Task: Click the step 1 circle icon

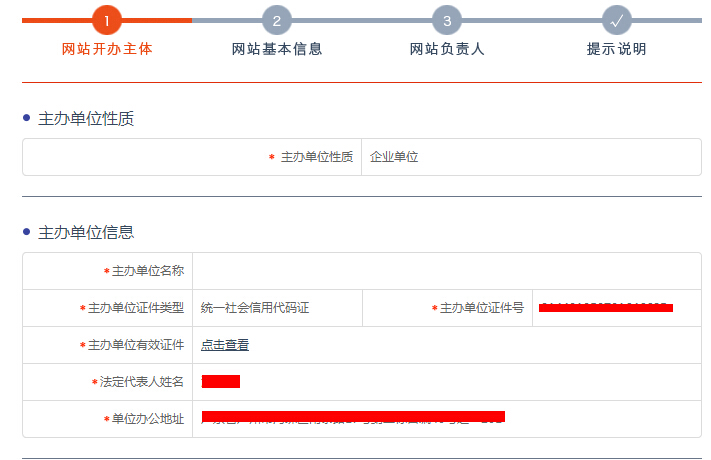Action: point(106,20)
